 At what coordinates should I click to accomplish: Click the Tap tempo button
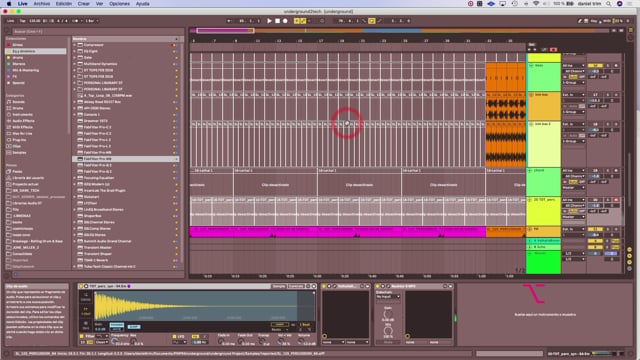point(22,21)
